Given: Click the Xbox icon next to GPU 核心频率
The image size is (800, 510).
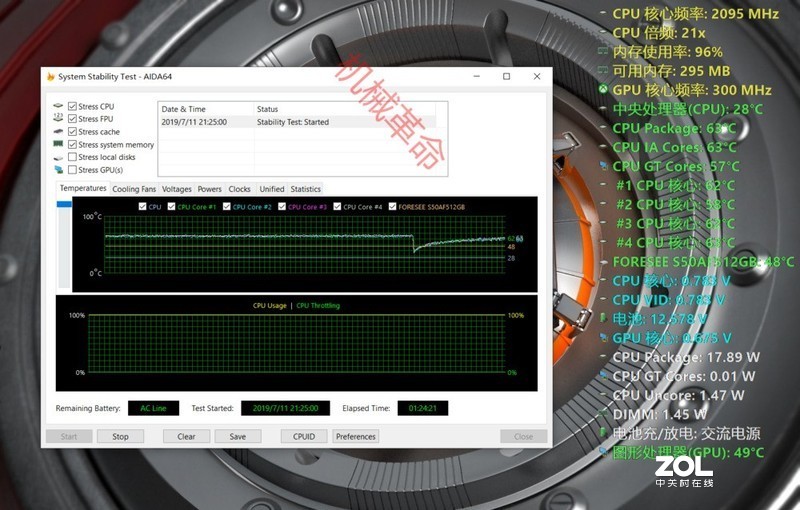Looking at the screenshot, I should click(603, 90).
